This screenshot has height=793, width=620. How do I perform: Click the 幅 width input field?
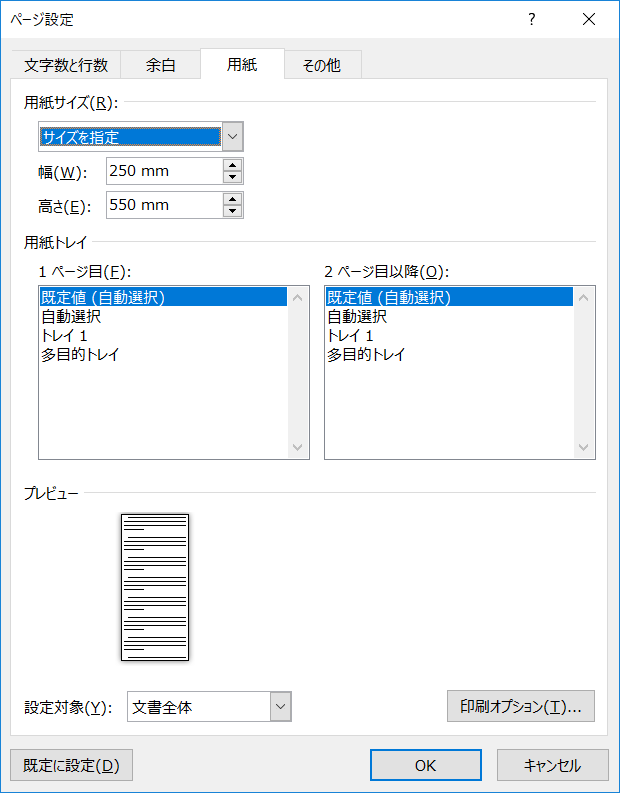point(163,171)
